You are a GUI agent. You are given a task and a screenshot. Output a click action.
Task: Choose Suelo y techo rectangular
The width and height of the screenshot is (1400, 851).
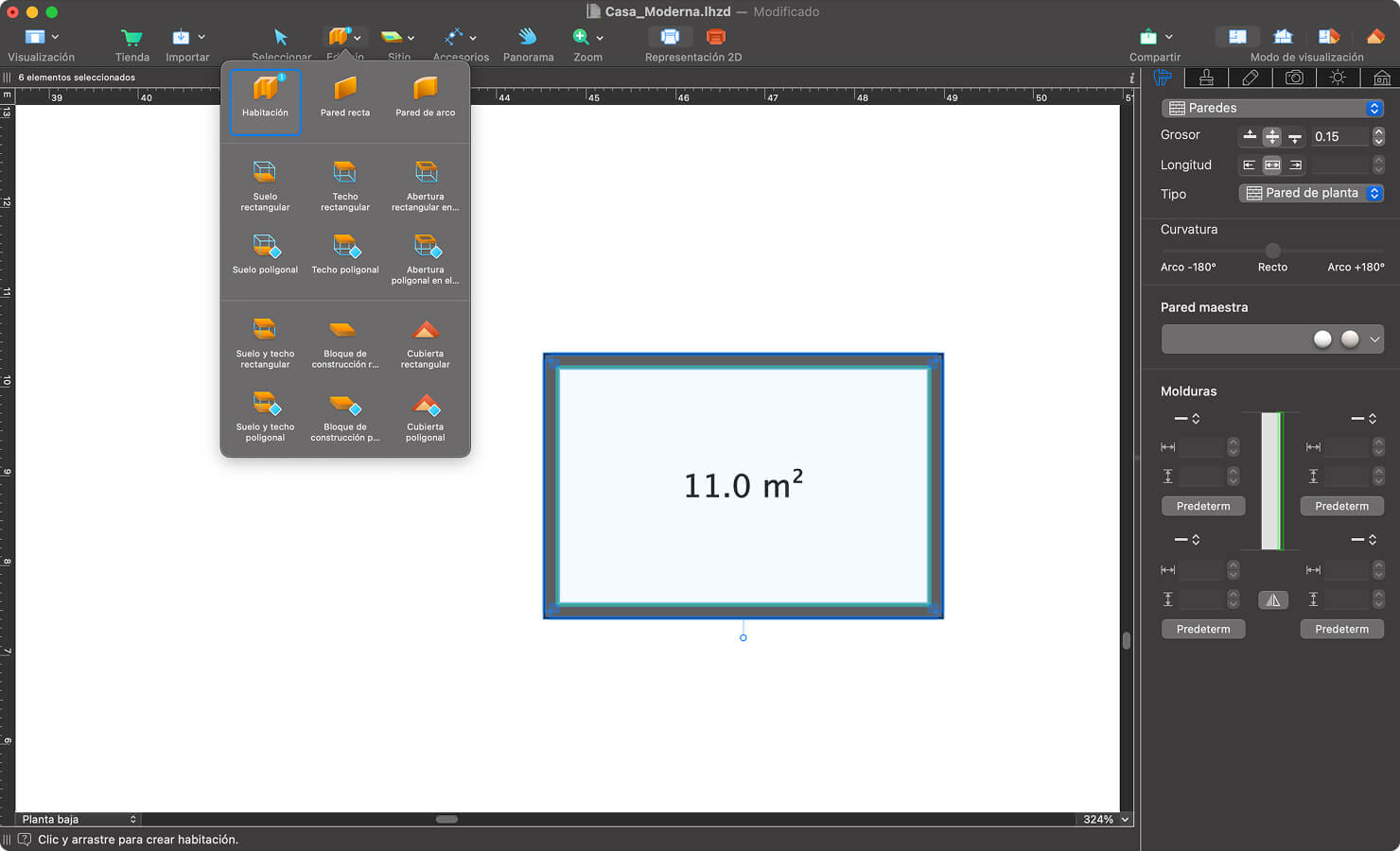tap(265, 343)
